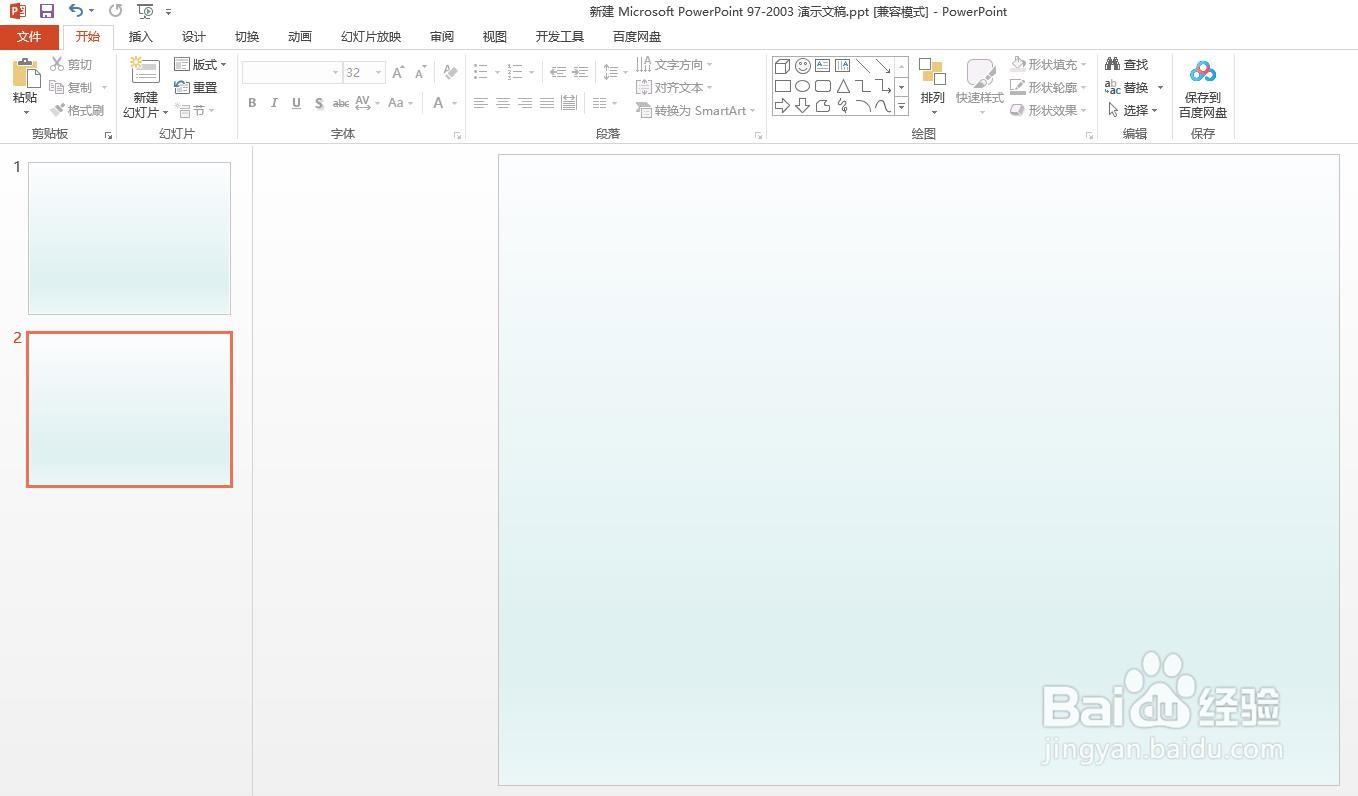Click 转换为 SmartArt button

coord(695,110)
